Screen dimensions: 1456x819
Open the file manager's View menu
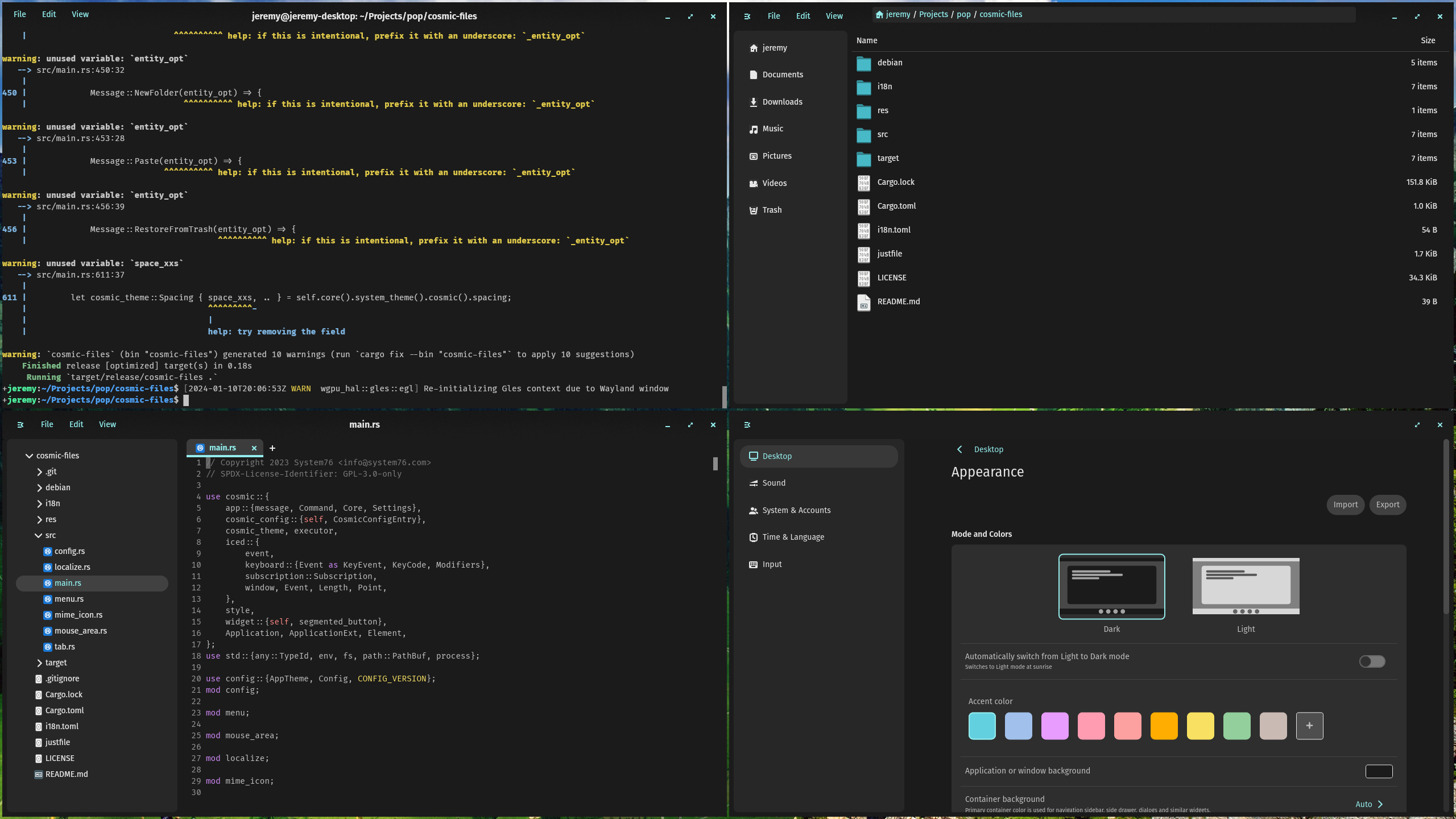pyautogui.click(x=834, y=16)
